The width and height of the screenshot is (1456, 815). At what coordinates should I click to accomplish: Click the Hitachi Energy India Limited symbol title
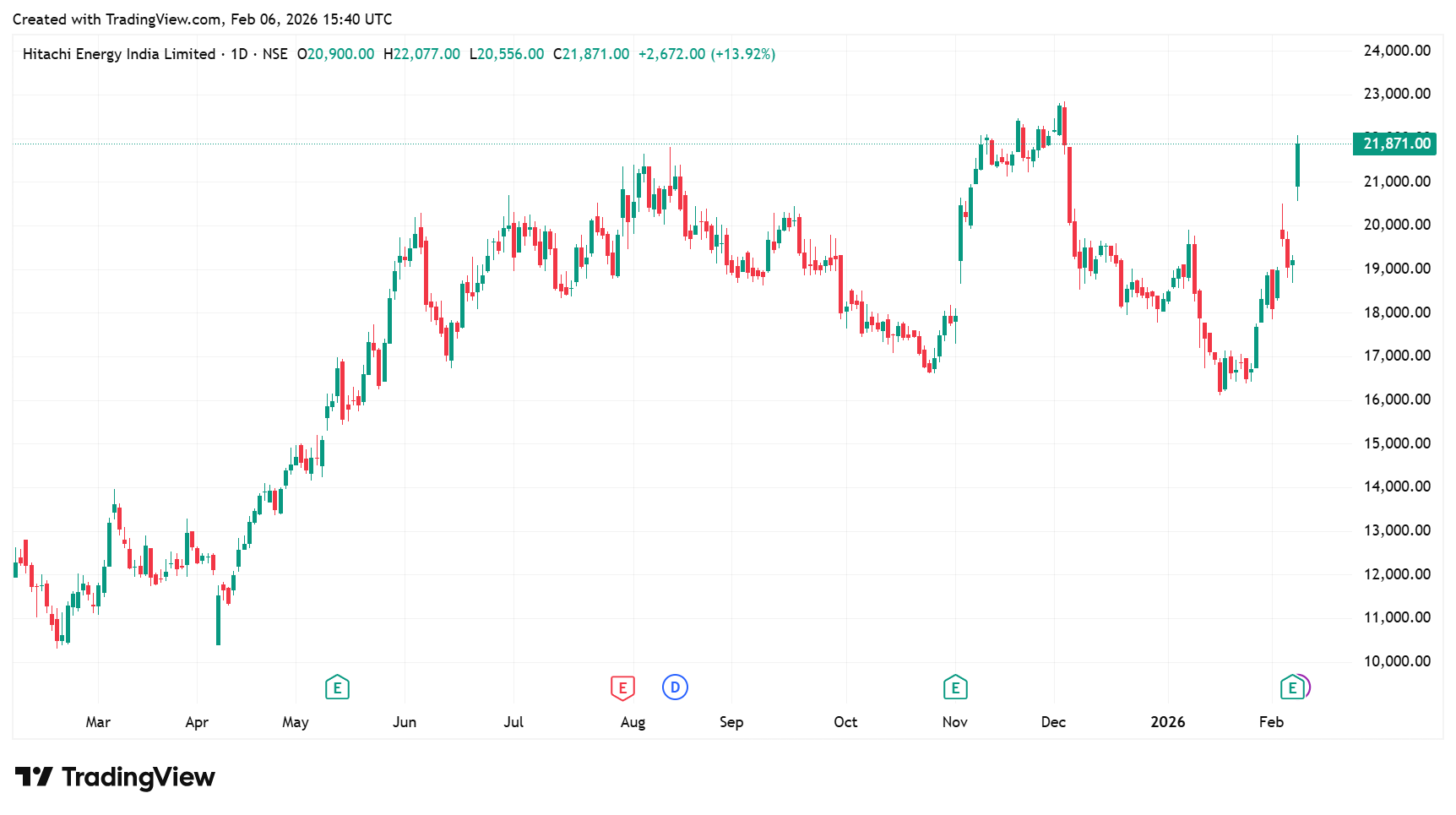click(x=119, y=54)
